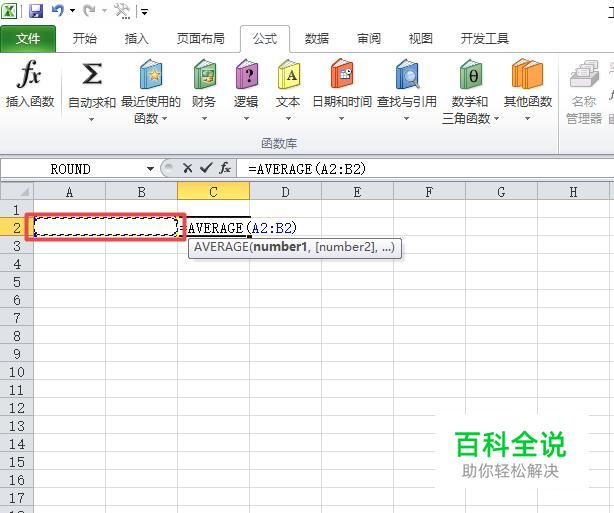This screenshot has height=513, width=614.
Task: Click the Math and Trig dropdown arrow
Action: [497, 118]
